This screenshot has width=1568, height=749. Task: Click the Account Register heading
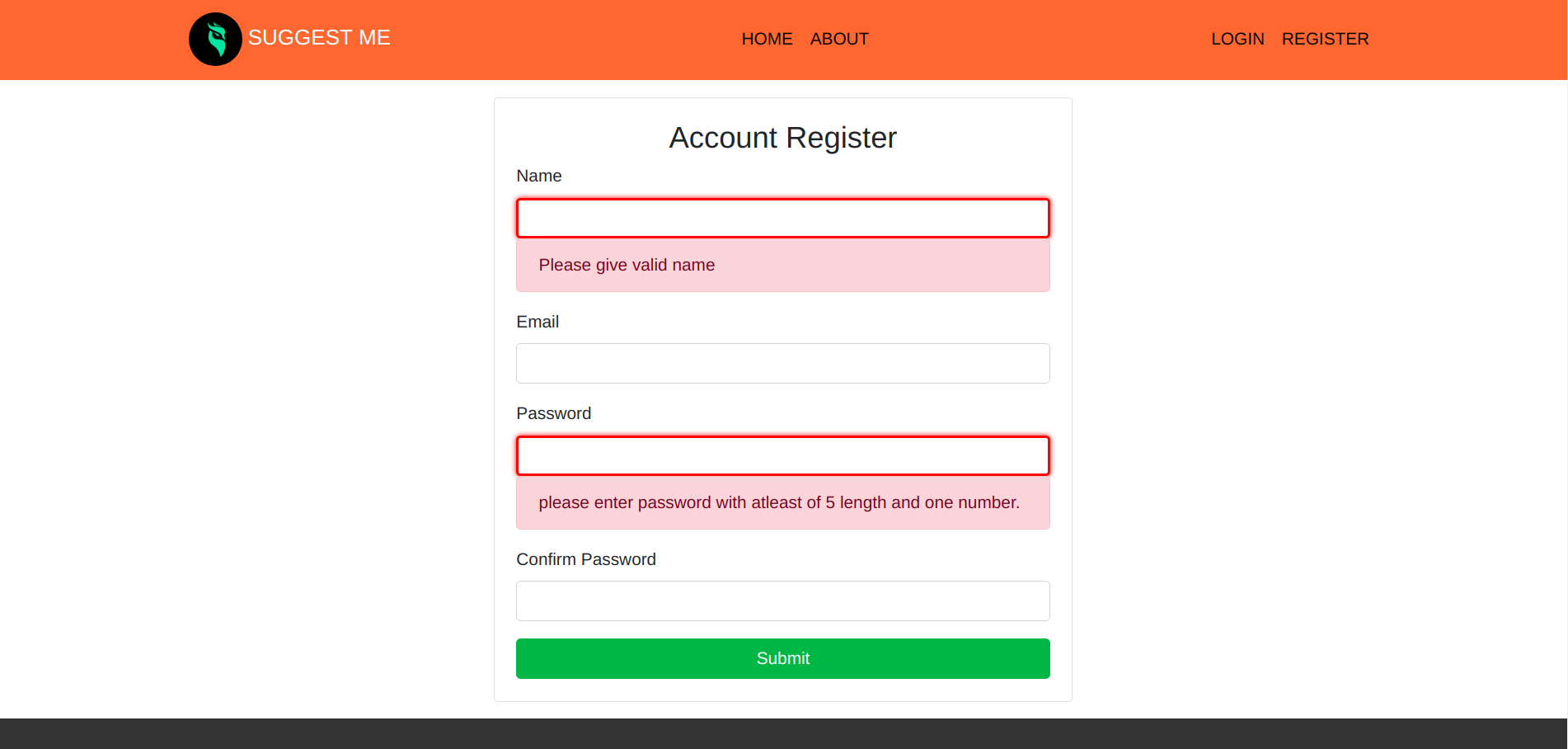click(782, 138)
